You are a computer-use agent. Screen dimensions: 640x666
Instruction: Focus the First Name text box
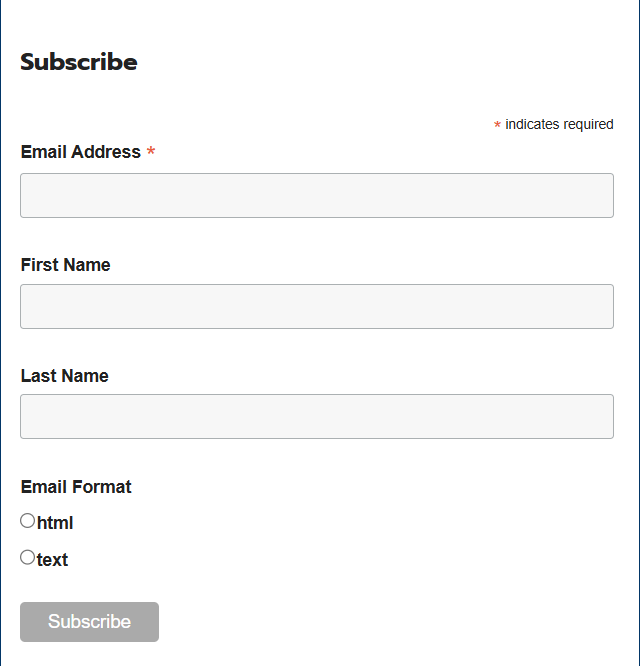pyautogui.click(x=316, y=306)
